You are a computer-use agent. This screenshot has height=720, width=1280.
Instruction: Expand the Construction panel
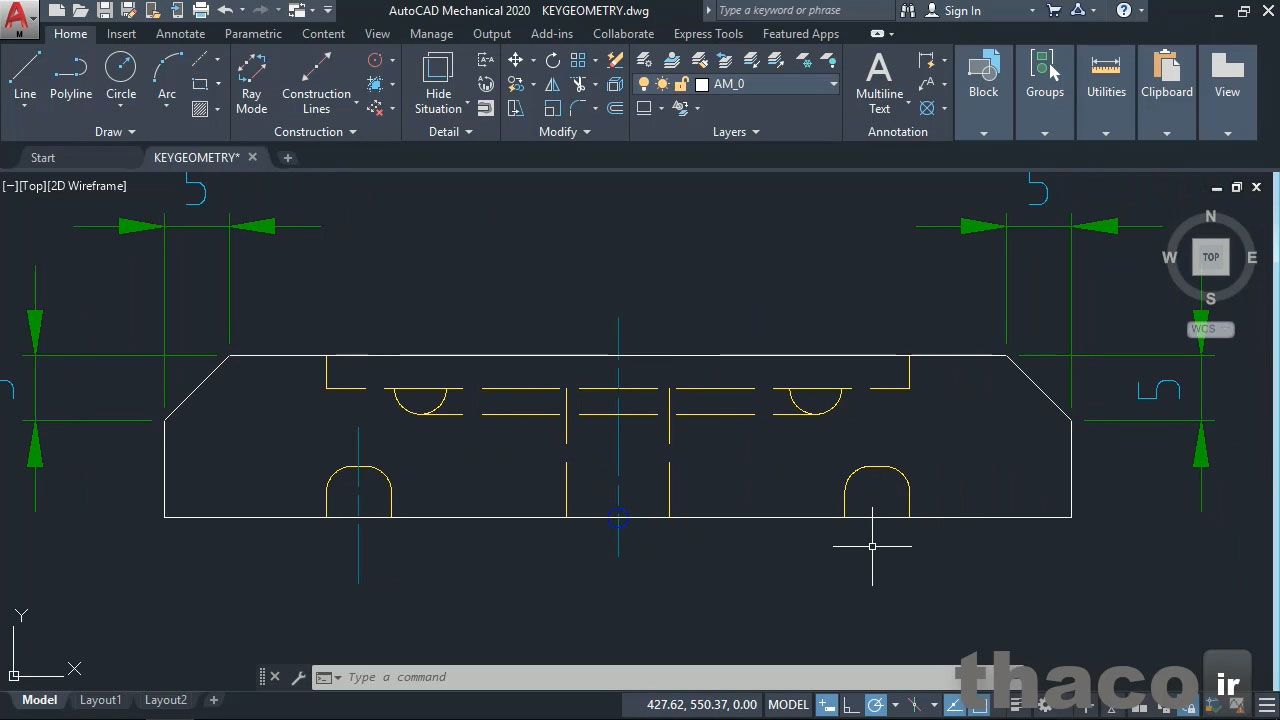[x=315, y=132]
